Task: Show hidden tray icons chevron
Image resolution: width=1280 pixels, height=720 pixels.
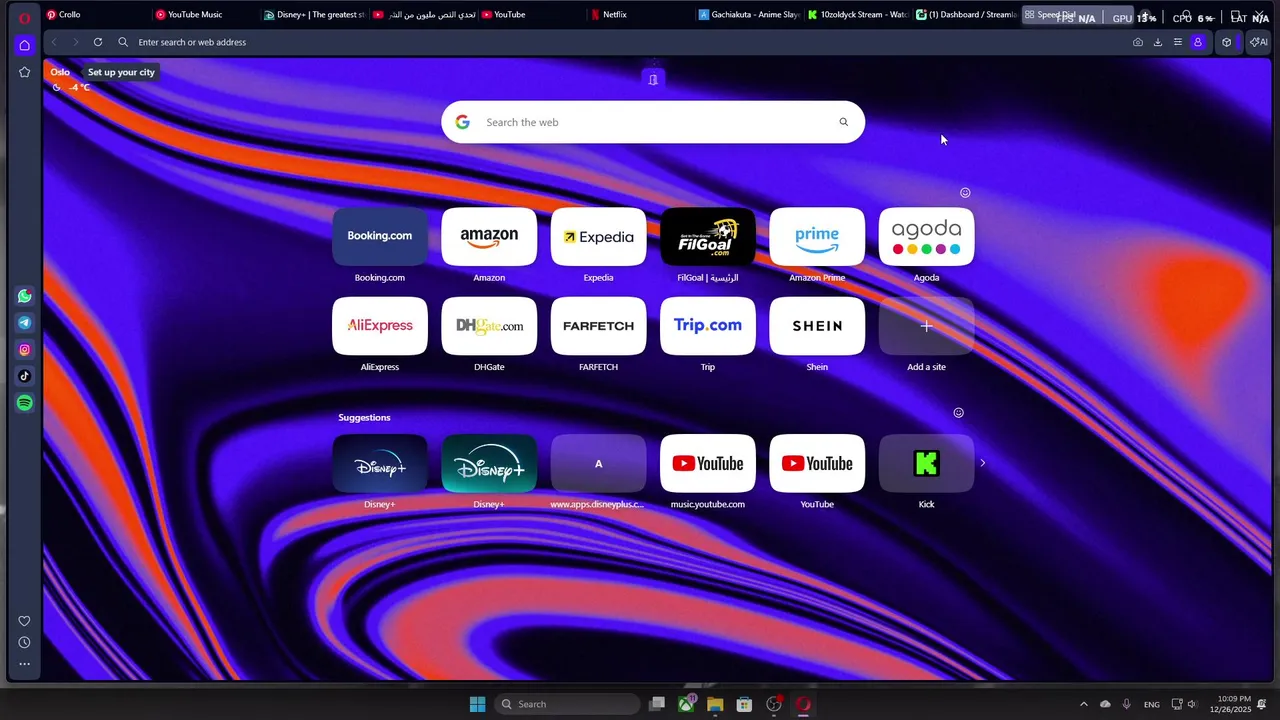Action: [1083, 704]
